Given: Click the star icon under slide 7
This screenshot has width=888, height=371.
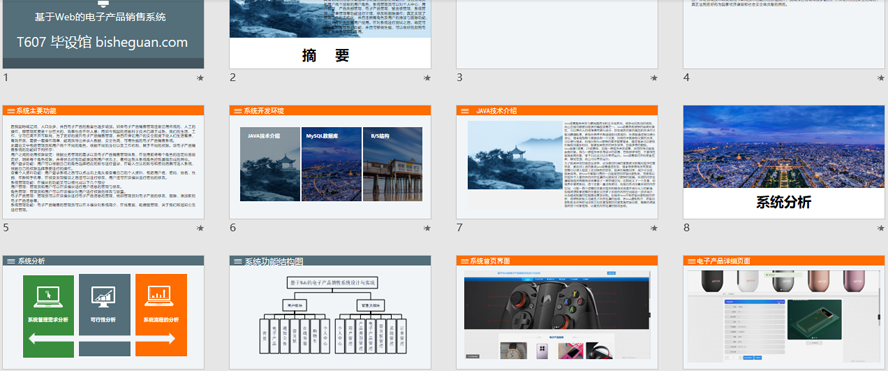Looking at the screenshot, I should [654, 228].
